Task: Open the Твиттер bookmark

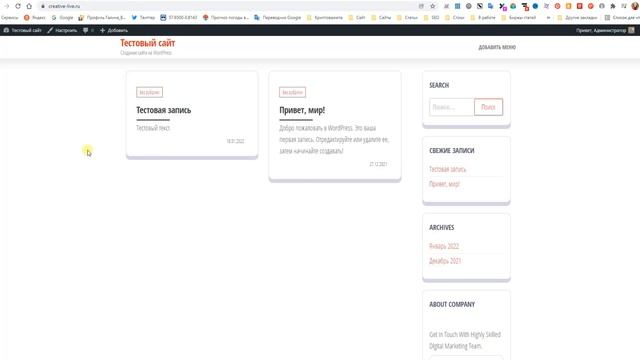Action: coord(143,18)
